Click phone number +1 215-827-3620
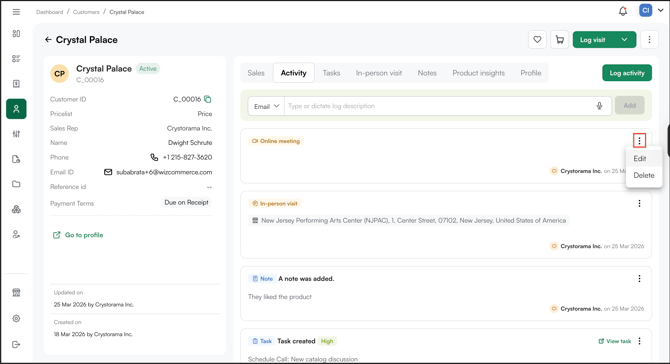Screen dimensions: 670x364 coord(187,157)
